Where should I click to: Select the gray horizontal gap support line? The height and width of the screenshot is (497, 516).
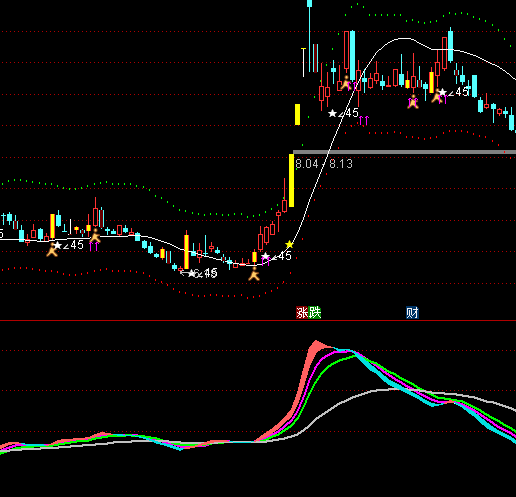(x=404, y=152)
